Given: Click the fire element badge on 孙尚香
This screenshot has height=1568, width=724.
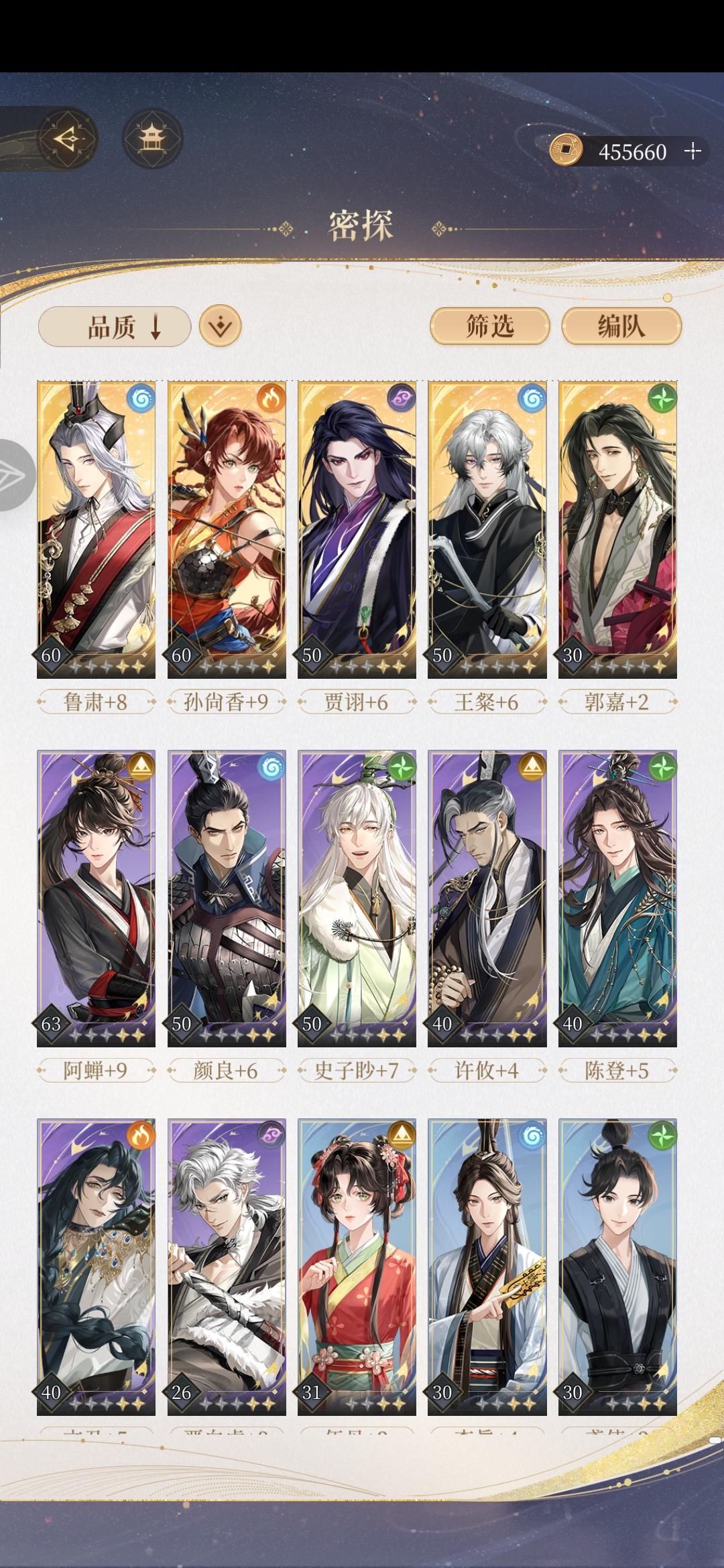Looking at the screenshot, I should [x=271, y=399].
